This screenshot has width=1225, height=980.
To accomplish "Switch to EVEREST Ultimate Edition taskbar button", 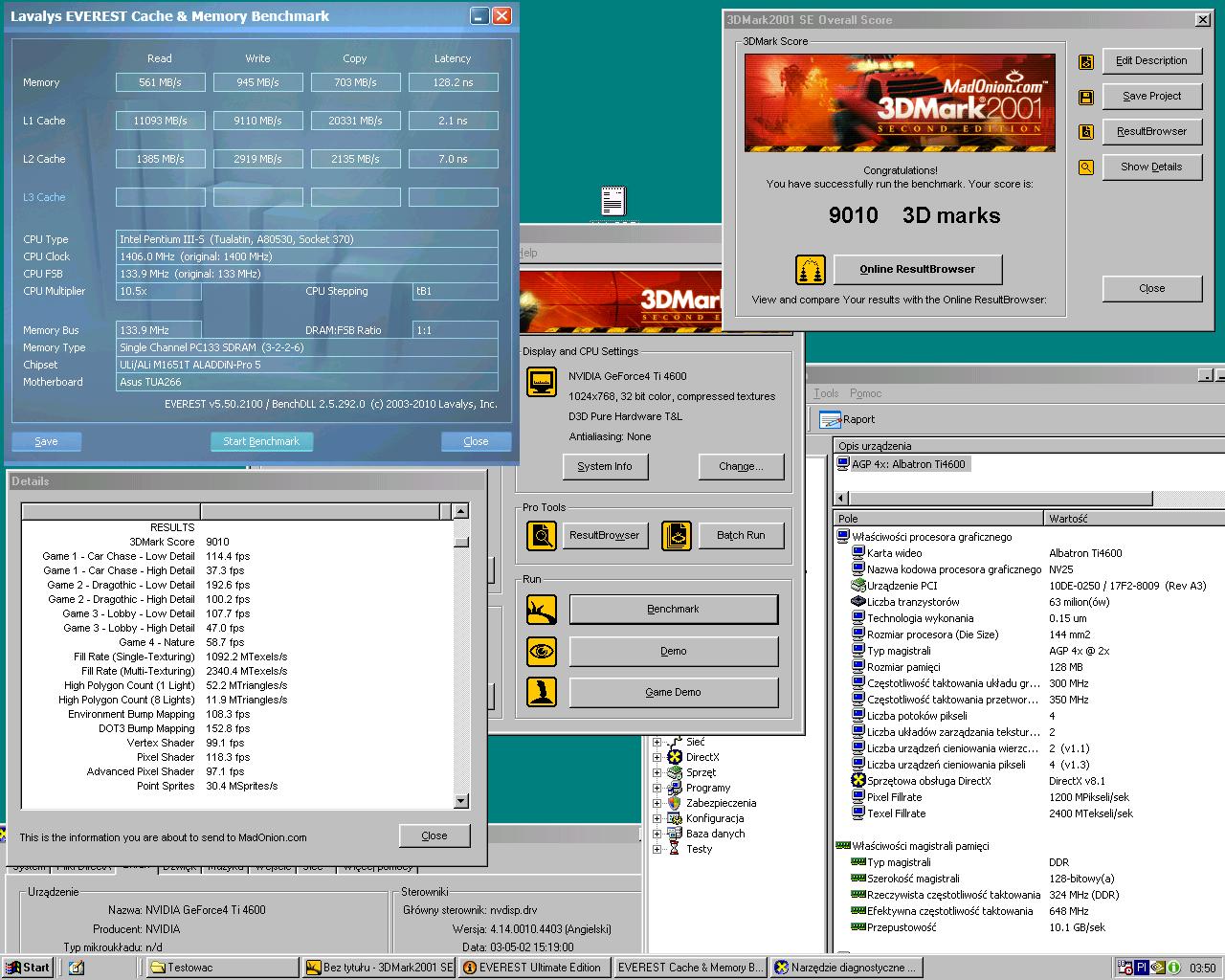I will pyautogui.click(x=534, y=968).
